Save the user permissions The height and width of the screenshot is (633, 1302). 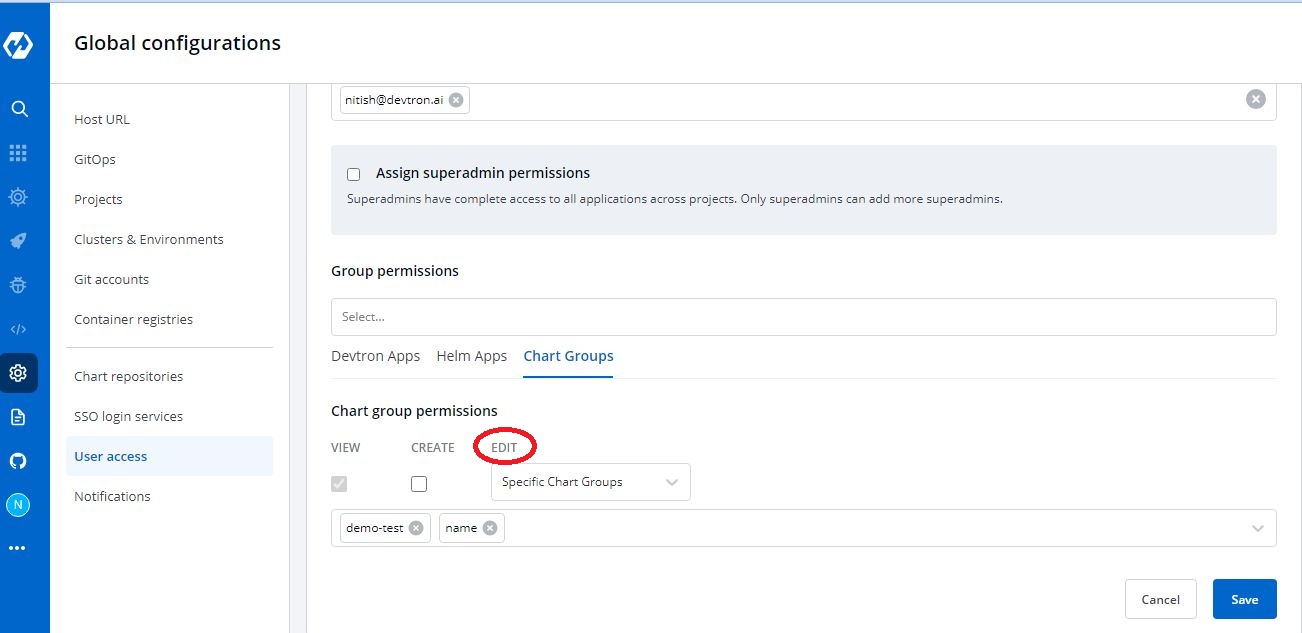coord(1244,599)
